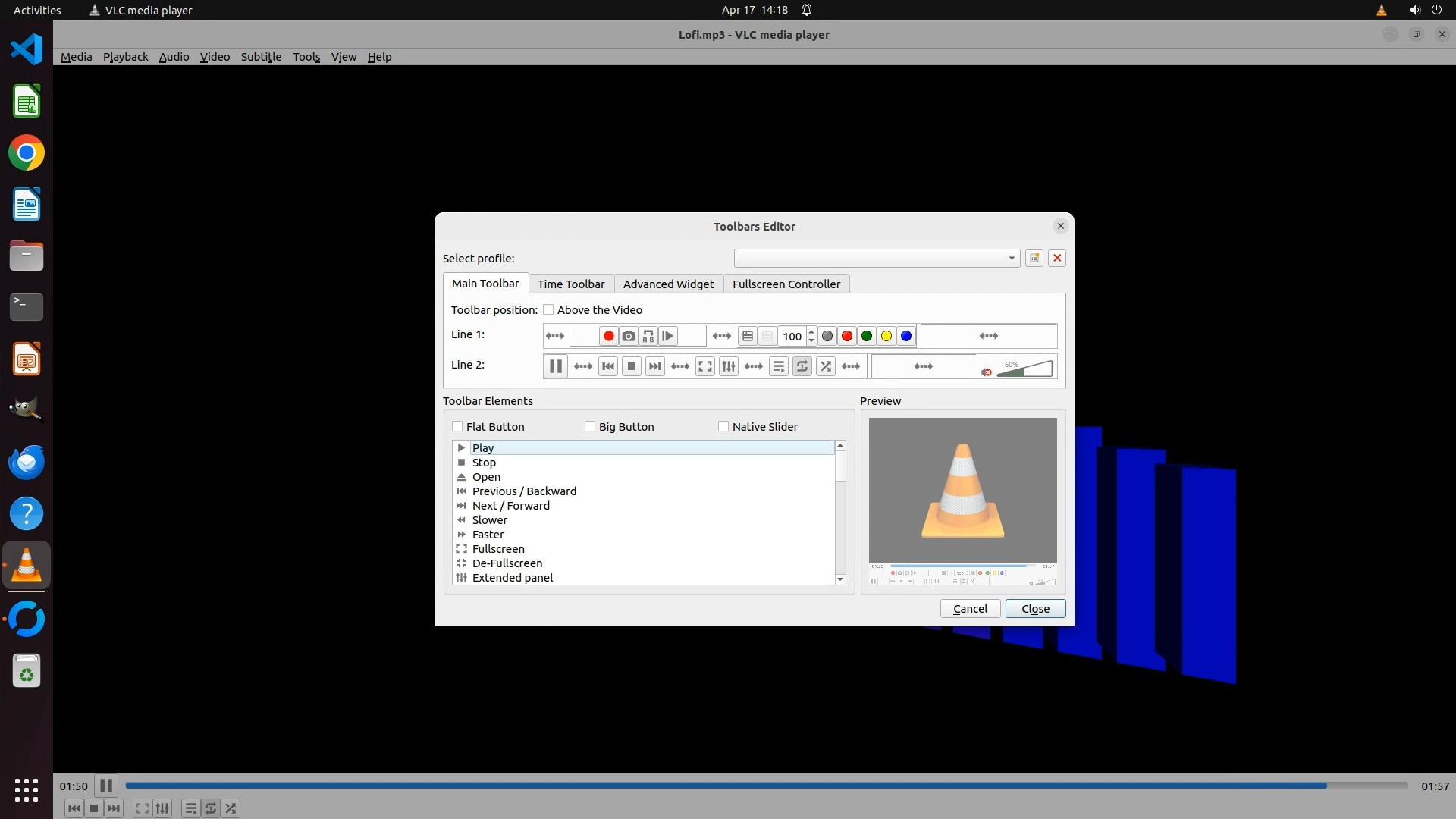Select the Extended panel list item
This screenshot has width=1456, height=819.
pos(513,577)
